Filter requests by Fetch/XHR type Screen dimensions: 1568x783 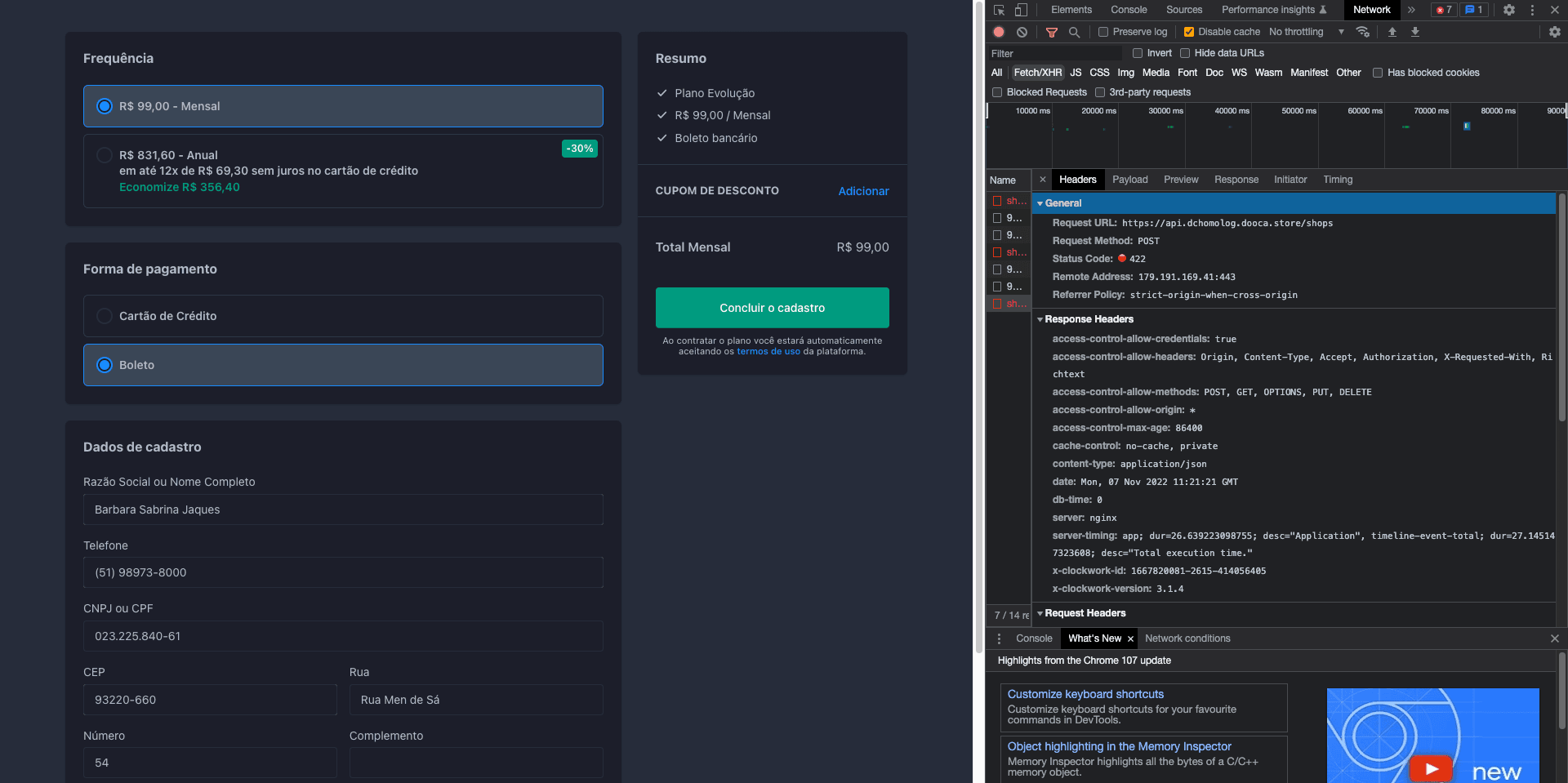click(x=1038, y=73)
